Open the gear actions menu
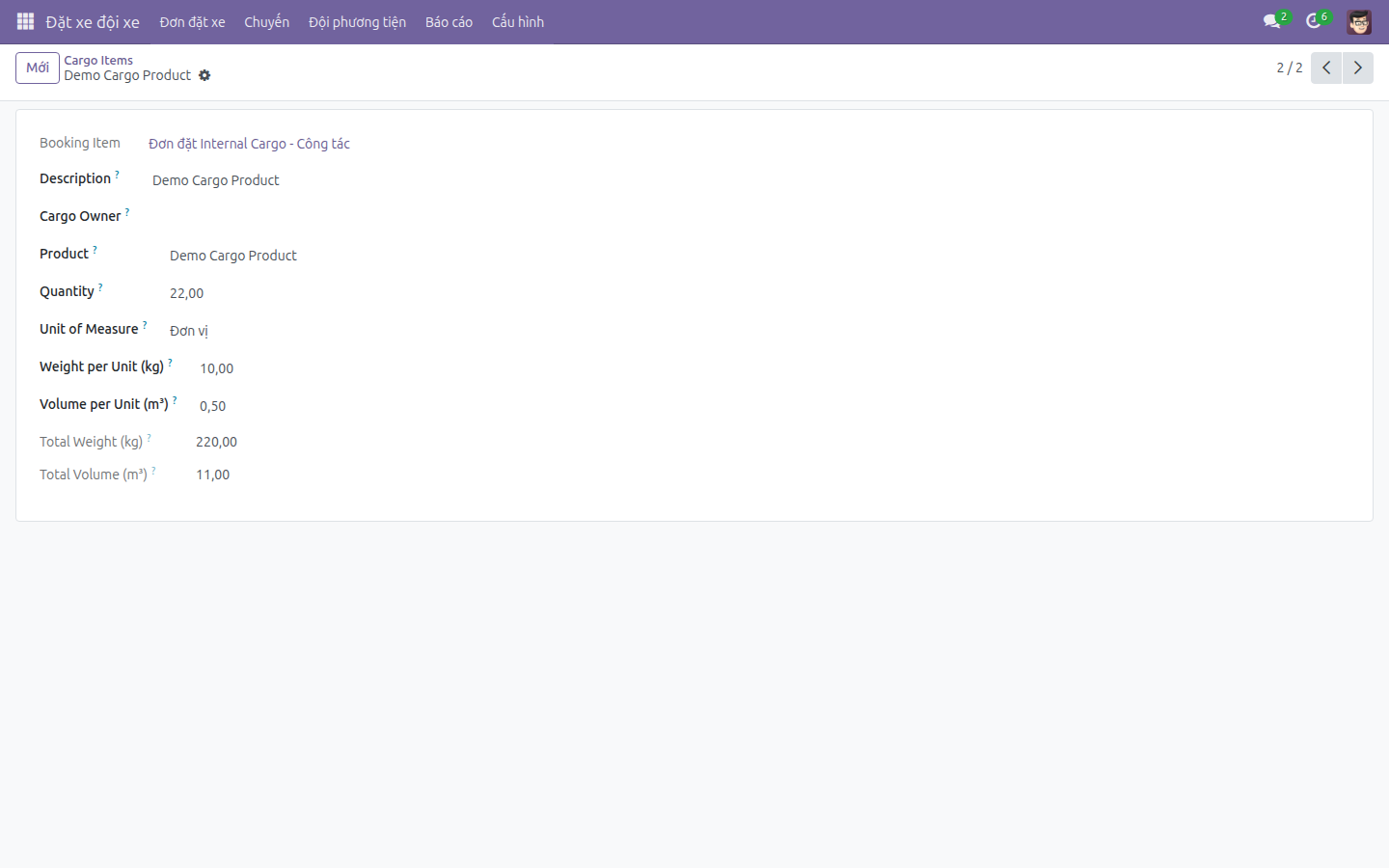 click(x=204, y=75)
